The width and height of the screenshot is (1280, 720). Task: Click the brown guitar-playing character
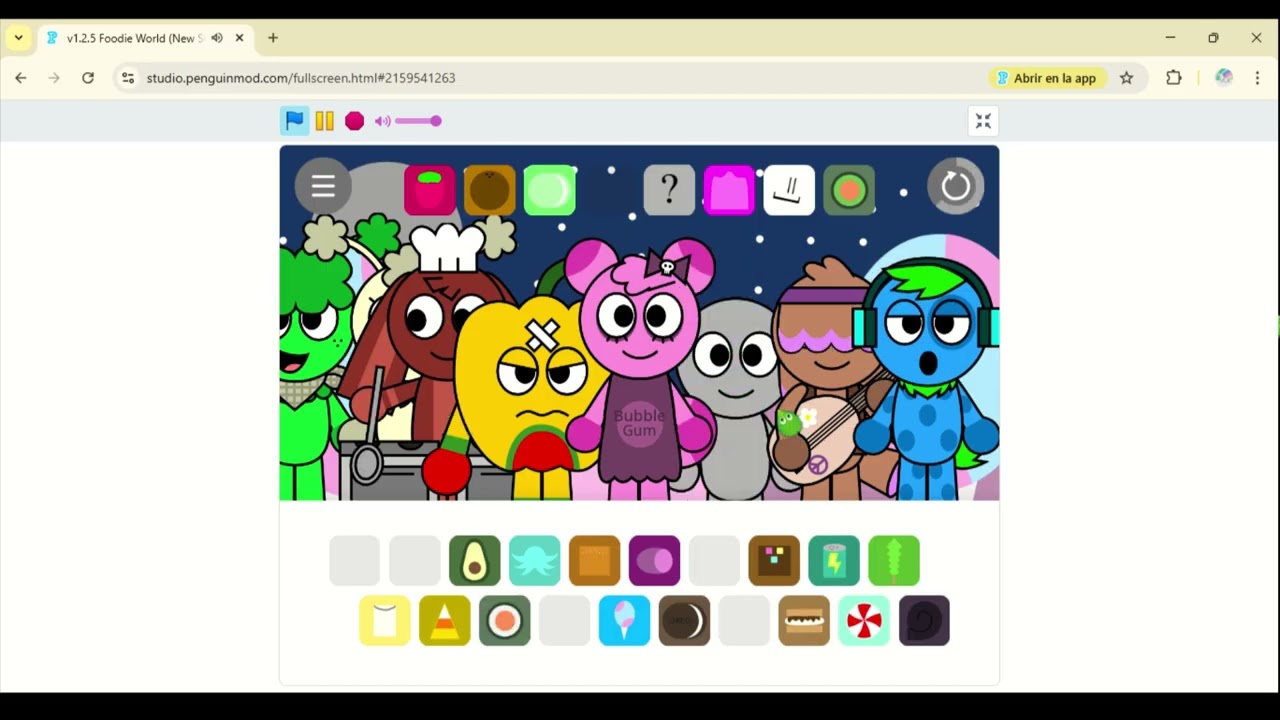point(828,380)
